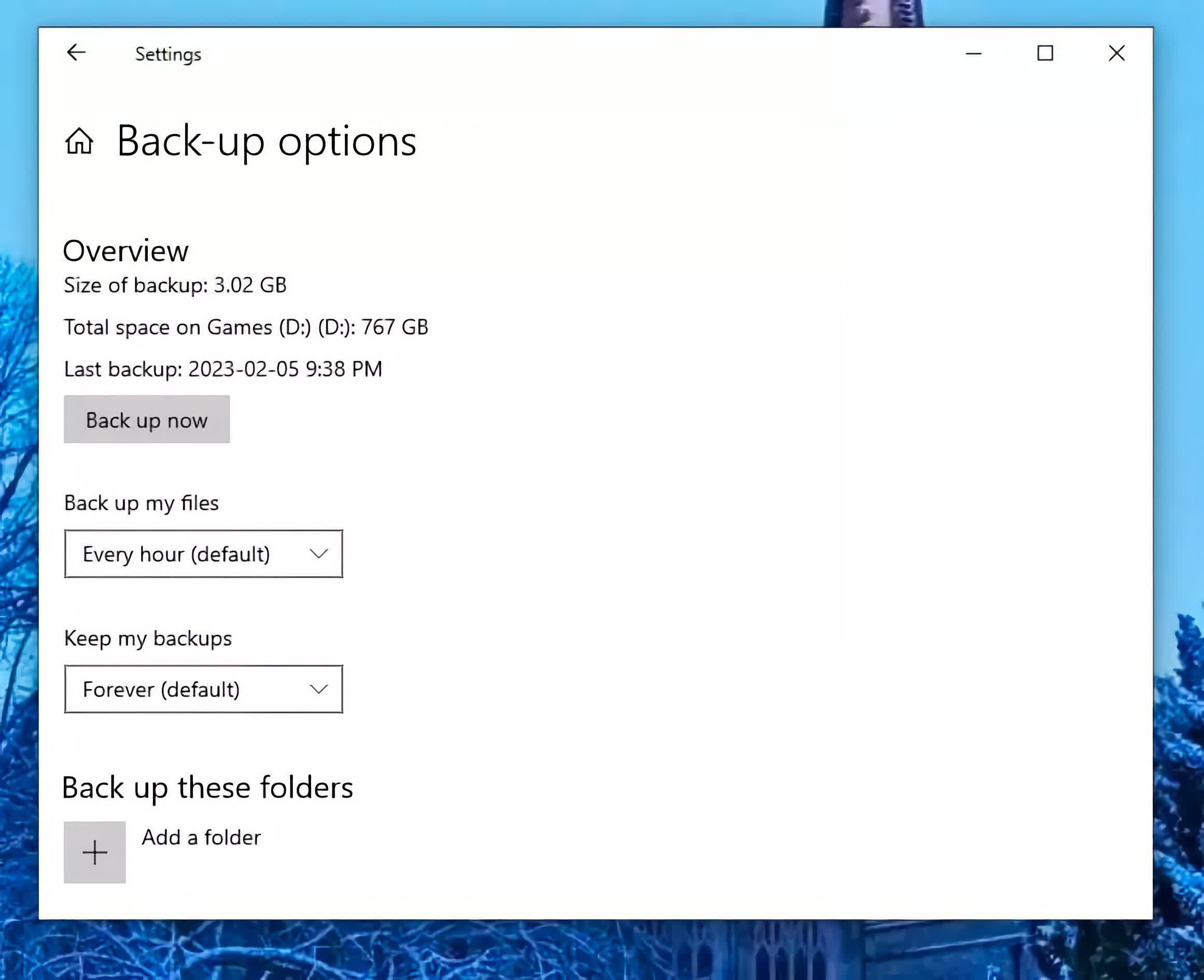
Task: Go to Settings home via house icon
Action: 79,141
